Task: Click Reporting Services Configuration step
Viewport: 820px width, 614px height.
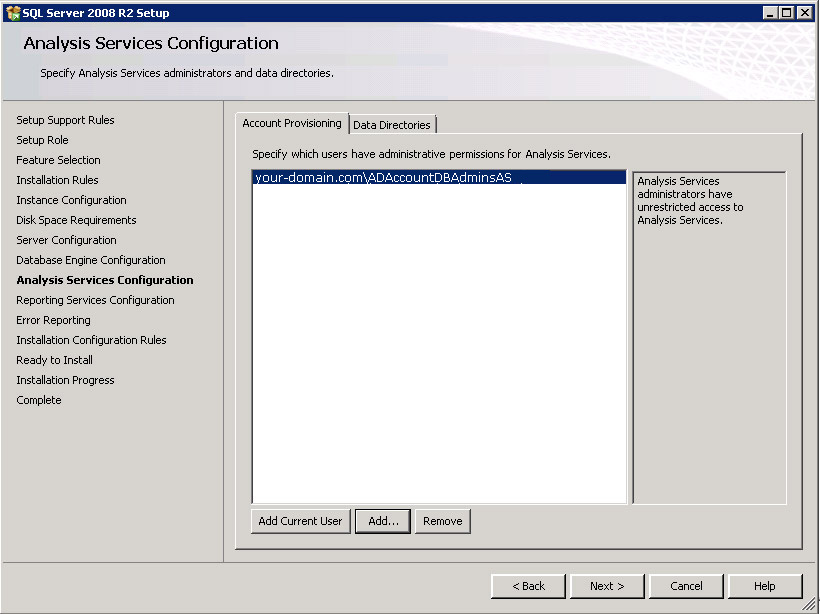Action: click(x=95, y=300)
